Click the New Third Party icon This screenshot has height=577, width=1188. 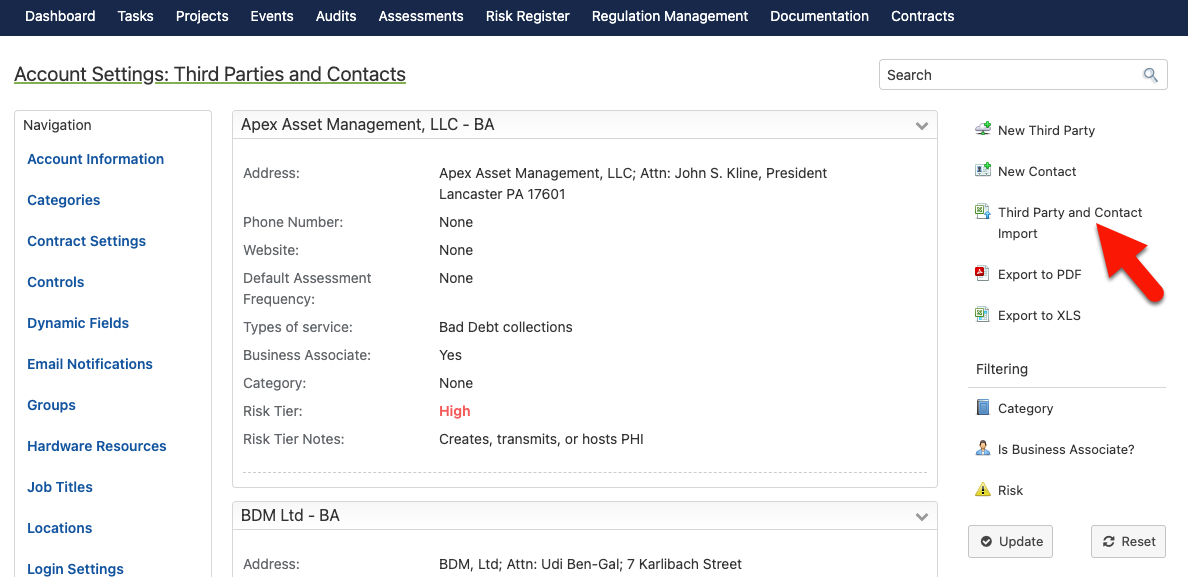point(983,129)
